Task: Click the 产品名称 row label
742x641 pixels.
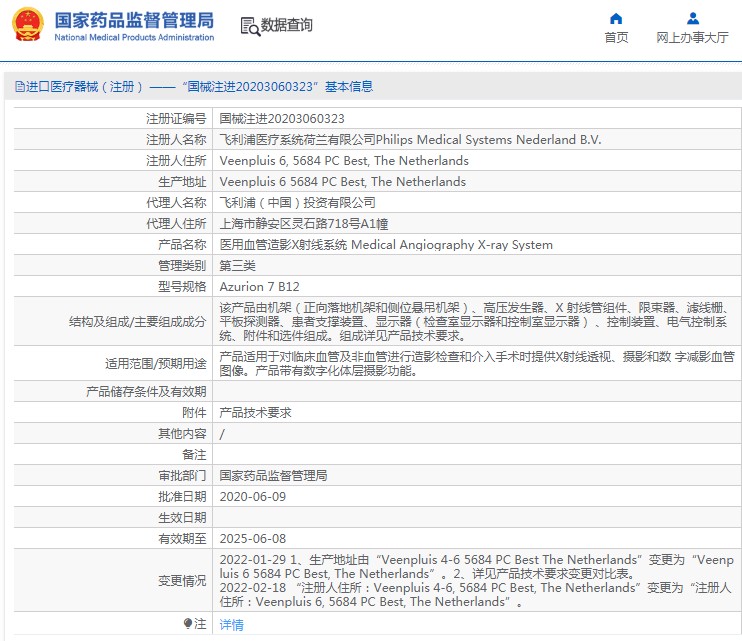Action: [x=182, y=245]
